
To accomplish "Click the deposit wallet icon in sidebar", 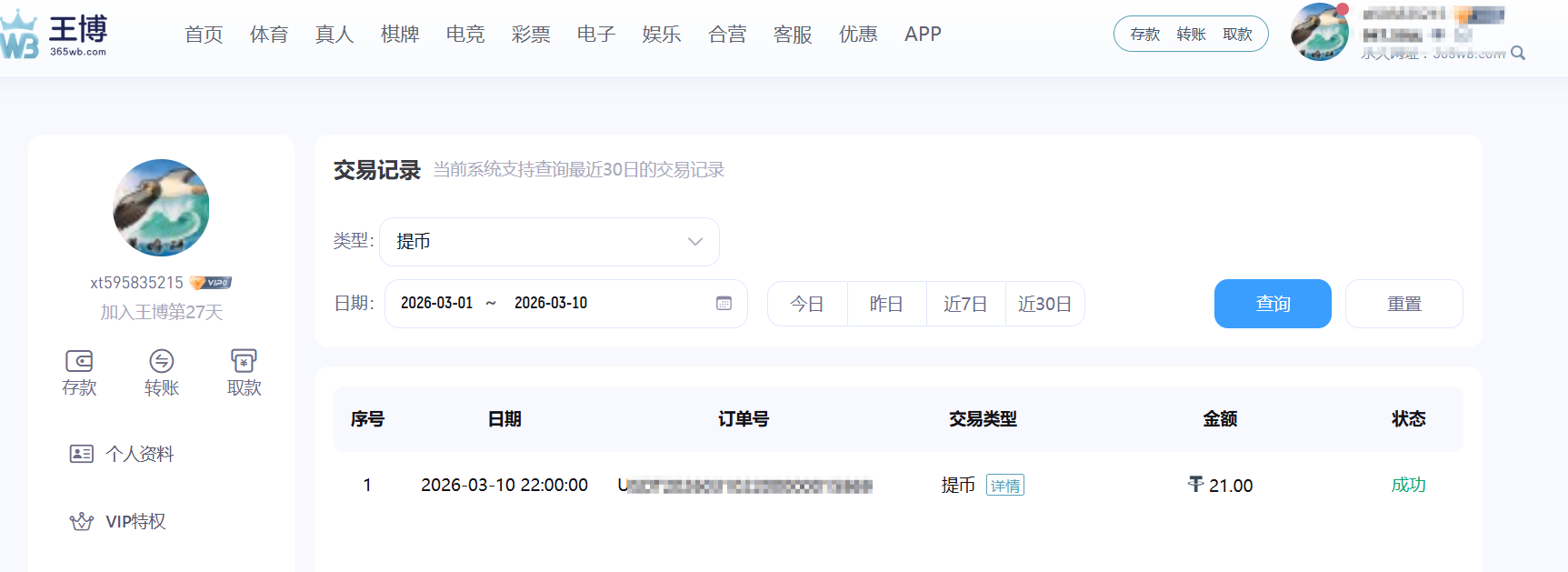I will click(x=79, y=361).
